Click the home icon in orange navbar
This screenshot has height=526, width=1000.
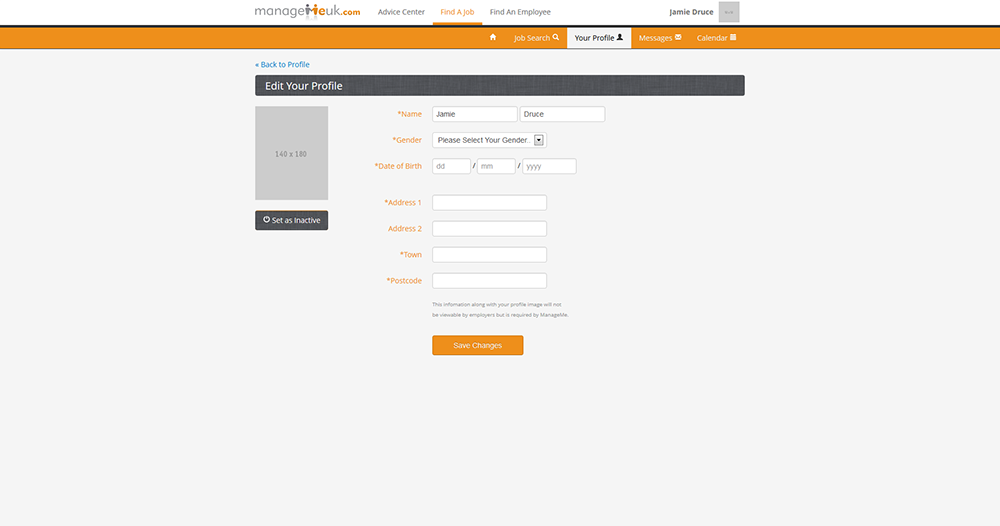click(x=492, y=38)
